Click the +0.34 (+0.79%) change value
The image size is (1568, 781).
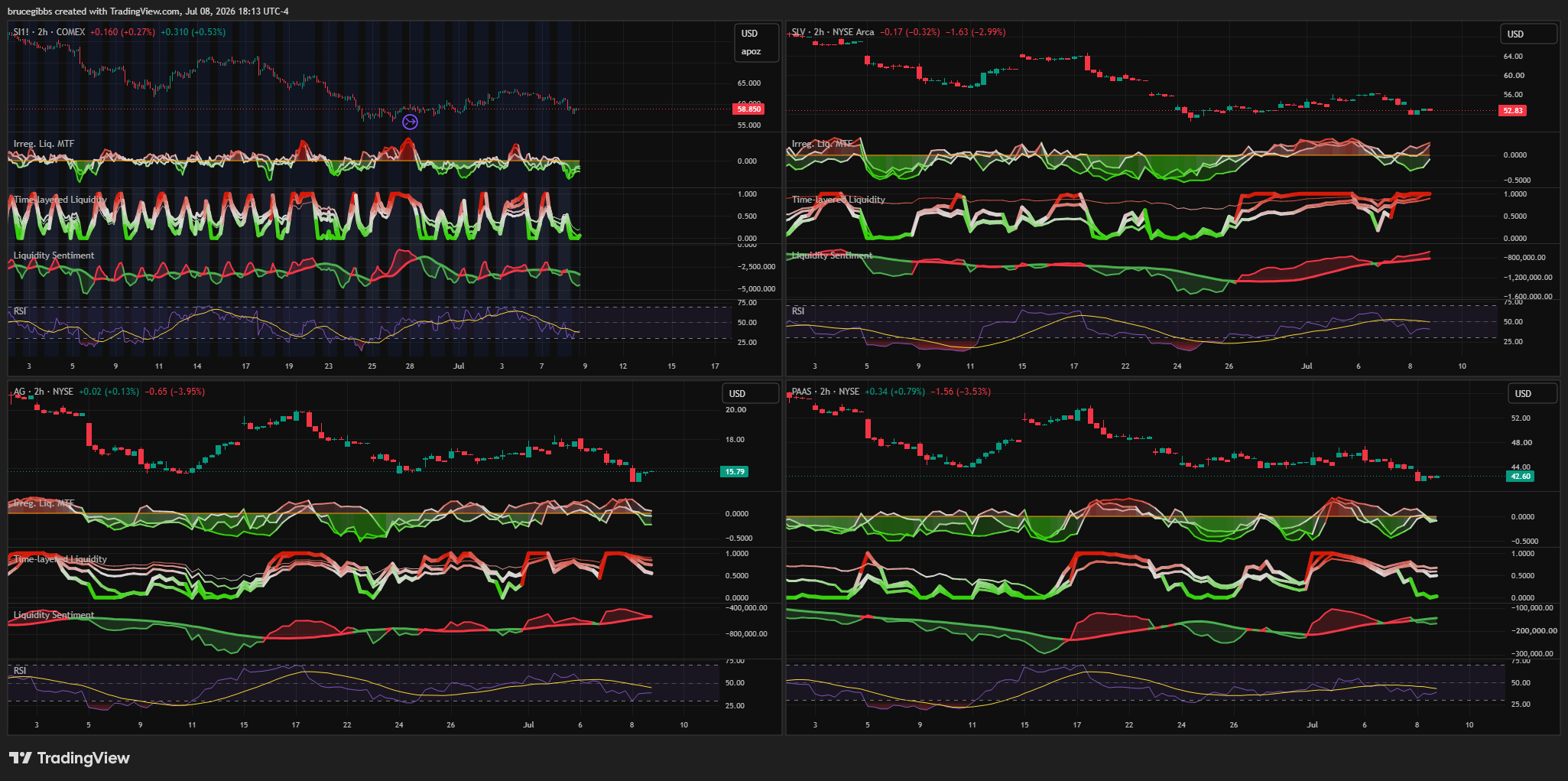895,392
